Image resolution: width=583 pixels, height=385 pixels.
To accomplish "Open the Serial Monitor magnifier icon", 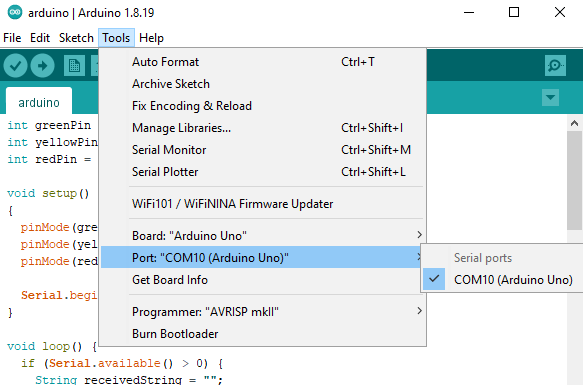I will 555,66.
